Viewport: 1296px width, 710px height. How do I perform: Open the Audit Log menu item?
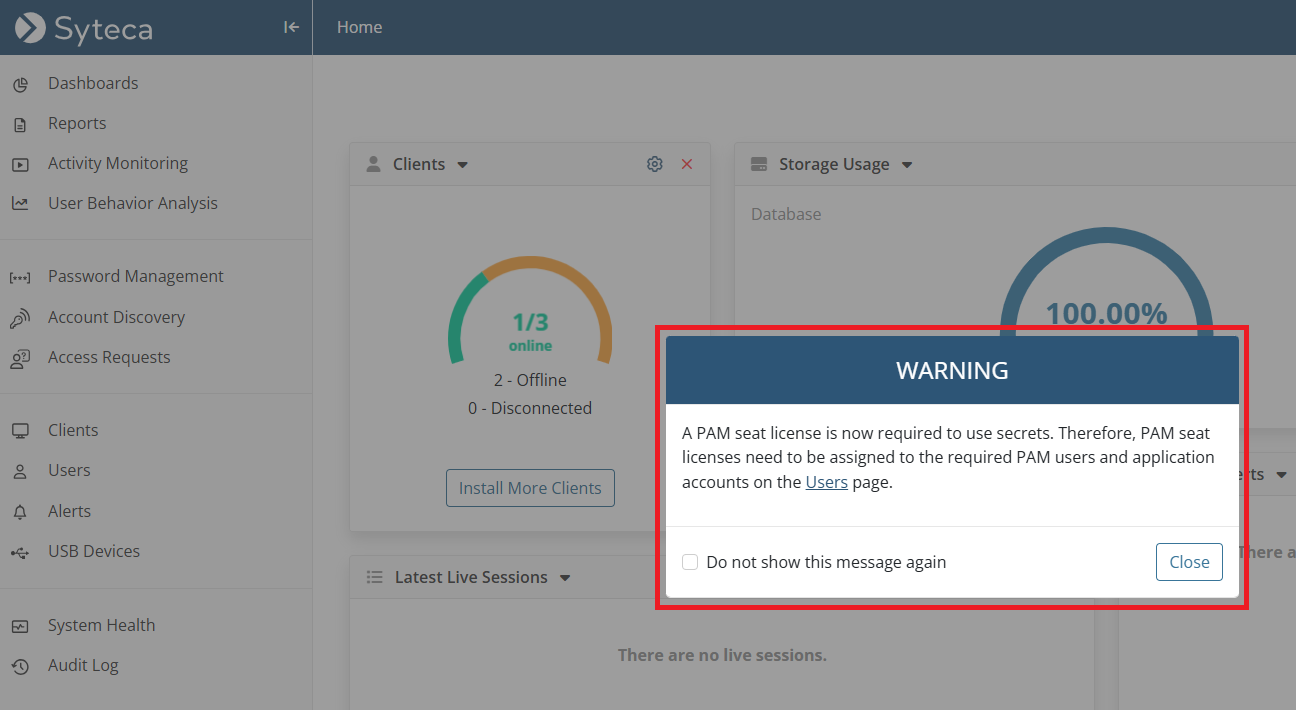(83, 665)
